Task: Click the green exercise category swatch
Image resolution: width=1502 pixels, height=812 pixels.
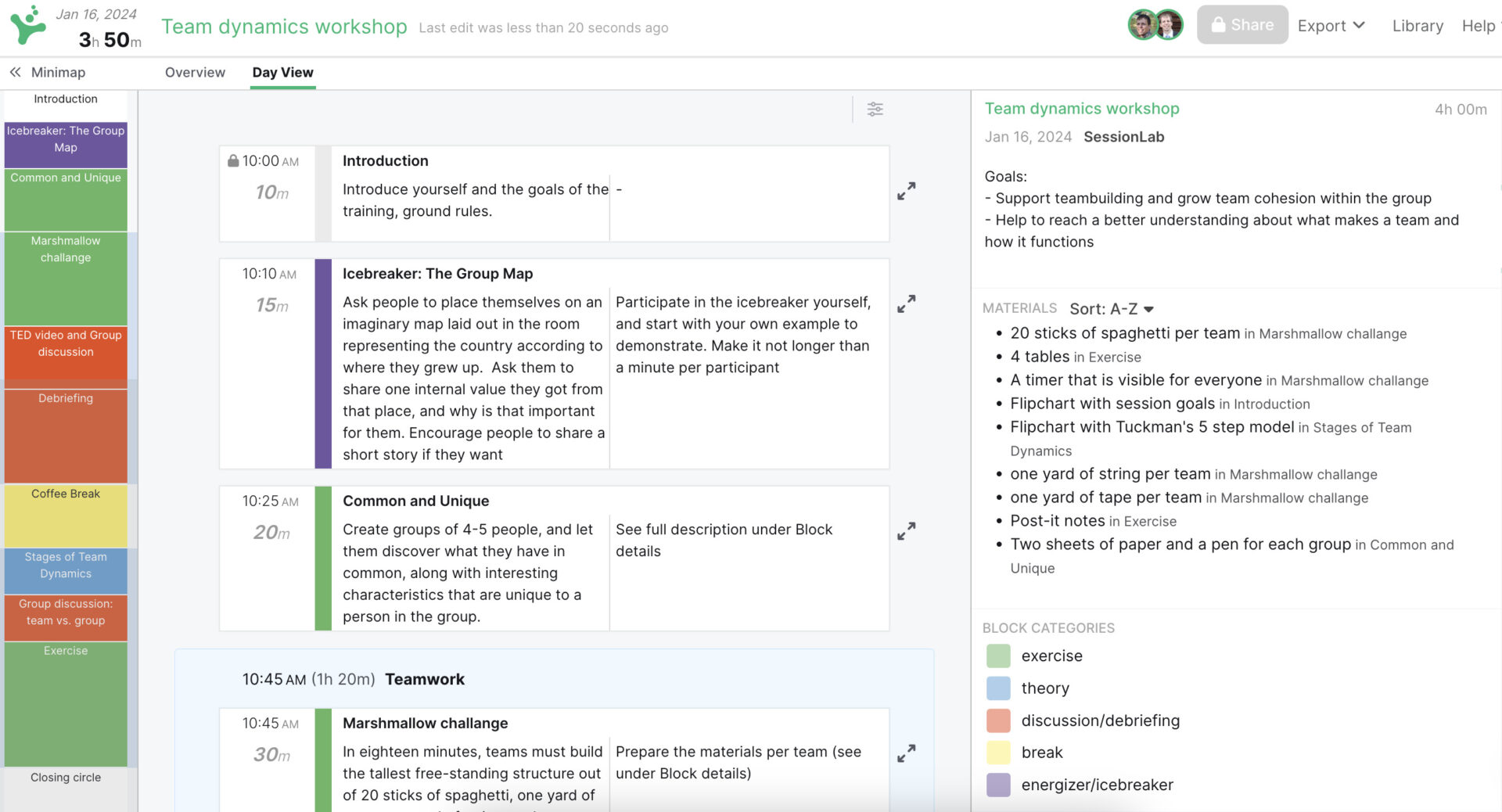Action: click(x=998, y=656)
